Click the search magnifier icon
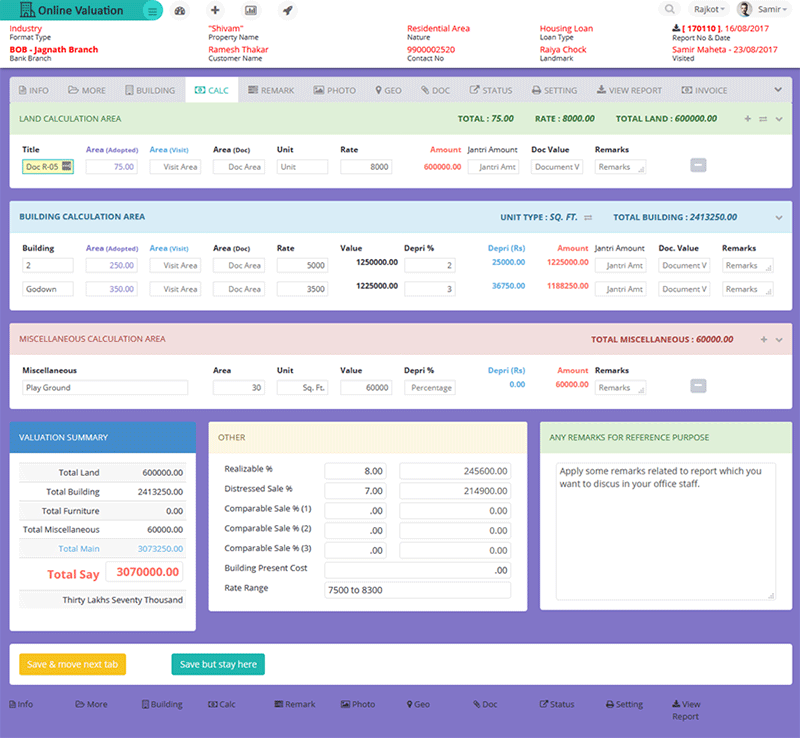Viewport: 800px width, 738px height. pos(670,10)
